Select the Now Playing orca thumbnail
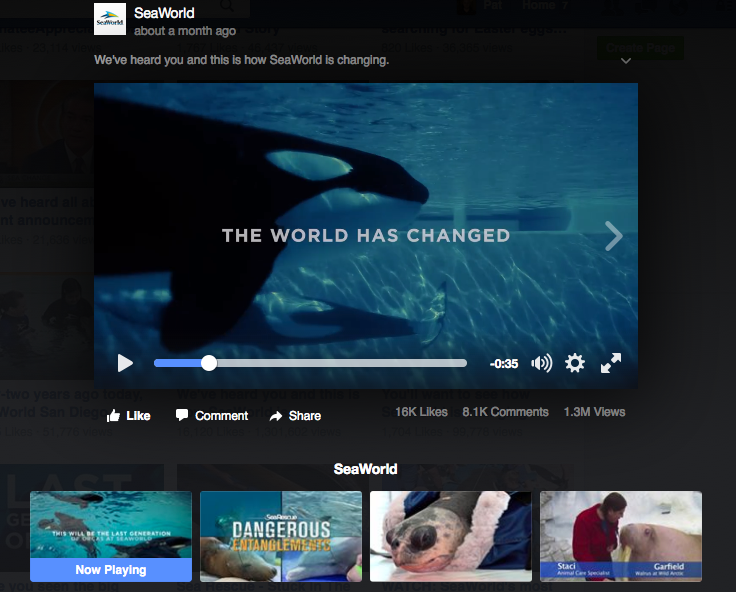 point(111,536)
